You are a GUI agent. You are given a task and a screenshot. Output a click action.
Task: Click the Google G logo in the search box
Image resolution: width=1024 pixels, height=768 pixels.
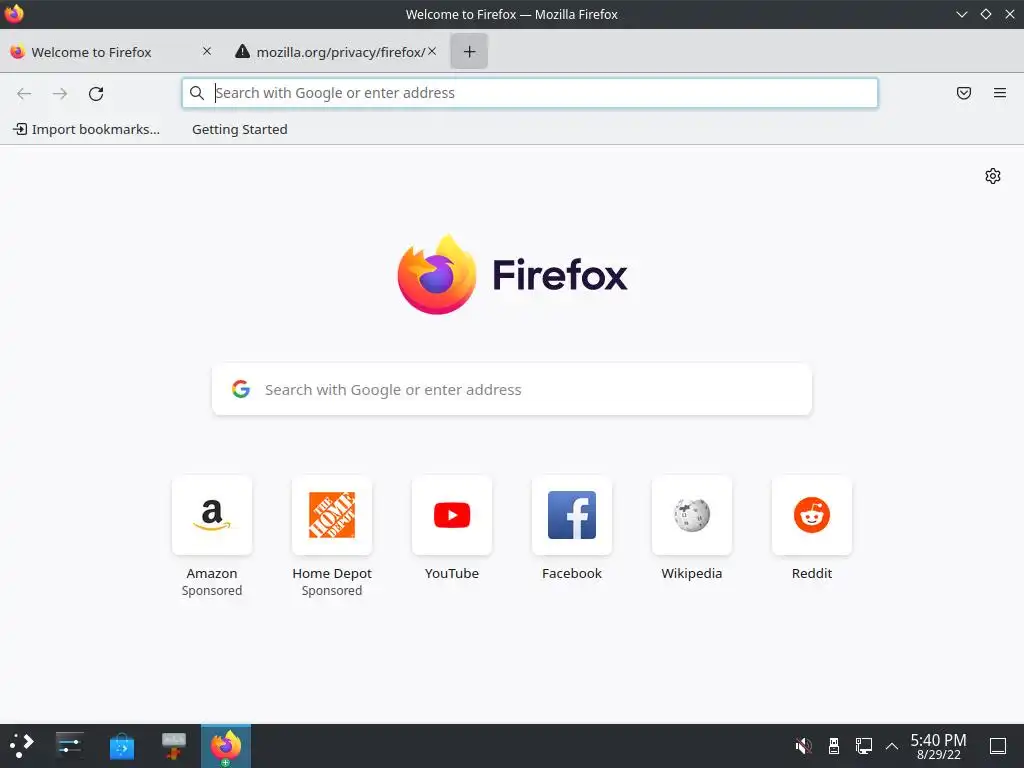tap(241, 389)
